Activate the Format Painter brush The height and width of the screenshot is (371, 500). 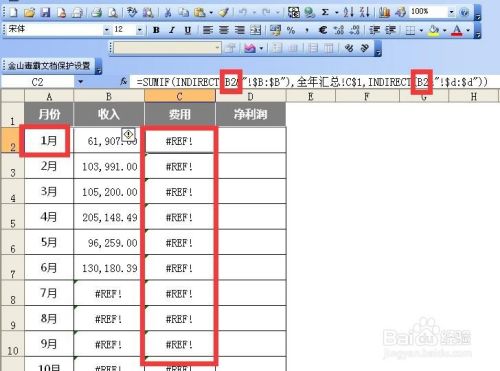pyautogui.click(x=224, y=13)
